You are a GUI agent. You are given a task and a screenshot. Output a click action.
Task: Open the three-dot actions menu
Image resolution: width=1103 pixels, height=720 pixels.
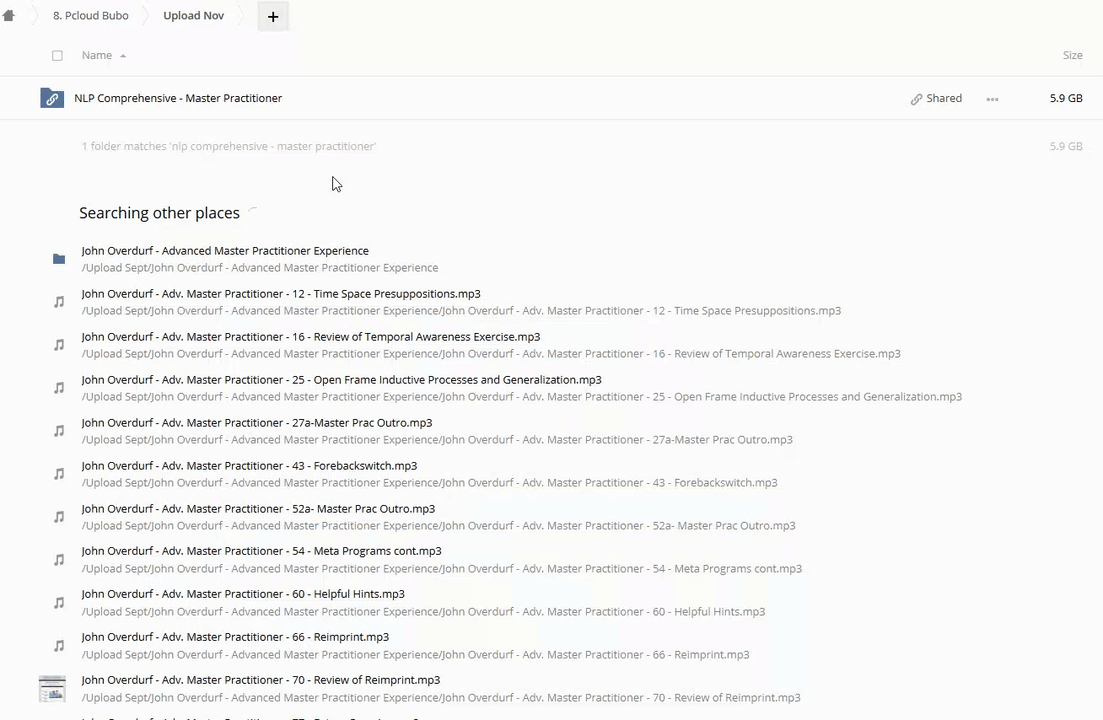click(x=992, y=99)
